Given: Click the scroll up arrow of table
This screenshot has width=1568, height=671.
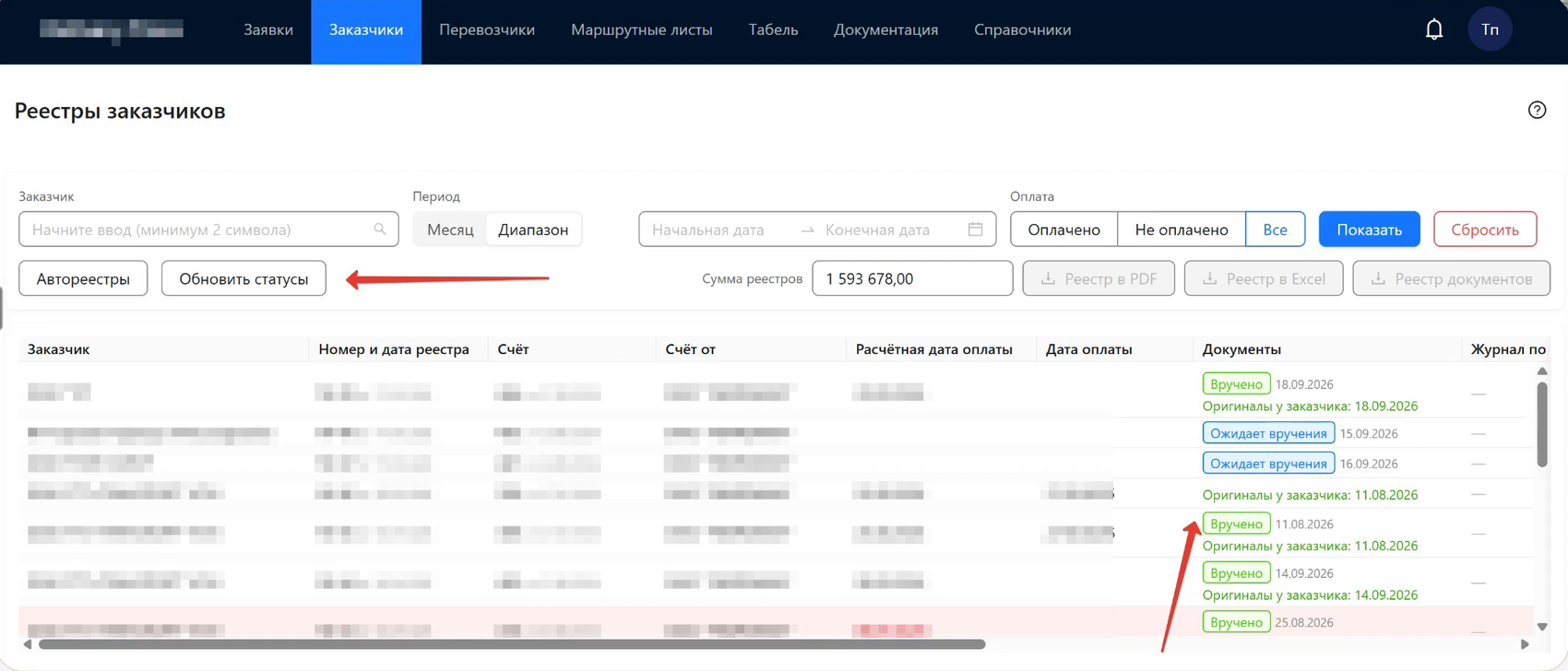Looking at the screenshot, I should pyautogui.click(x=1541, y=371).
